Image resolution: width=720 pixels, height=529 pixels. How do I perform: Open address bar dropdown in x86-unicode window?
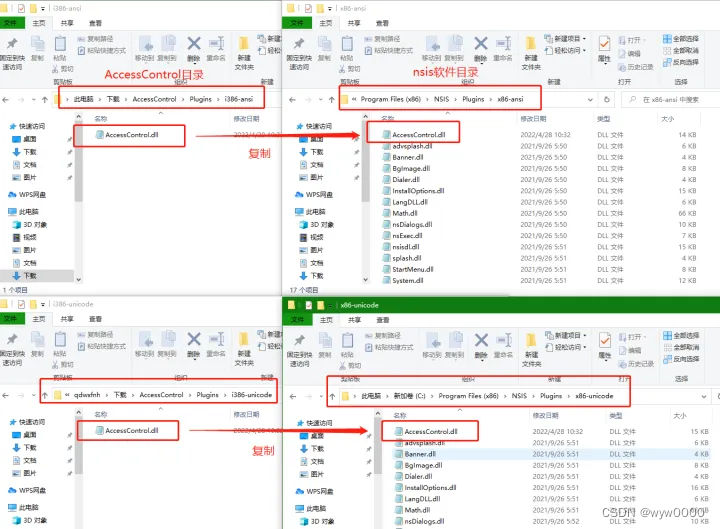point(703,396)
